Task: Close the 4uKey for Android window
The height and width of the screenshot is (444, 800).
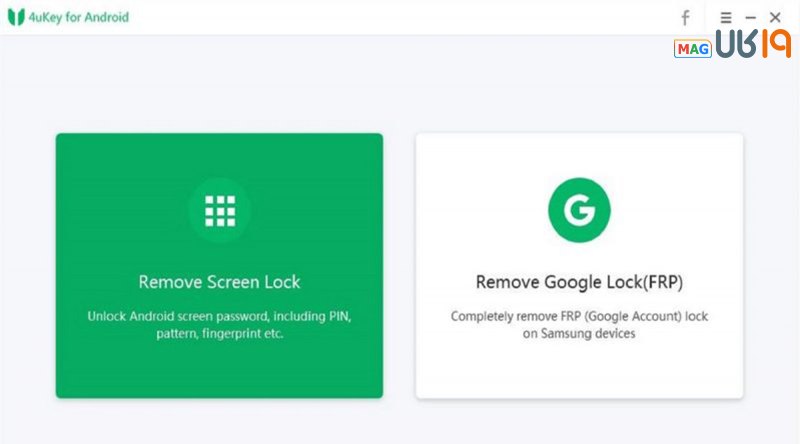Action: (x=775, y=18)
